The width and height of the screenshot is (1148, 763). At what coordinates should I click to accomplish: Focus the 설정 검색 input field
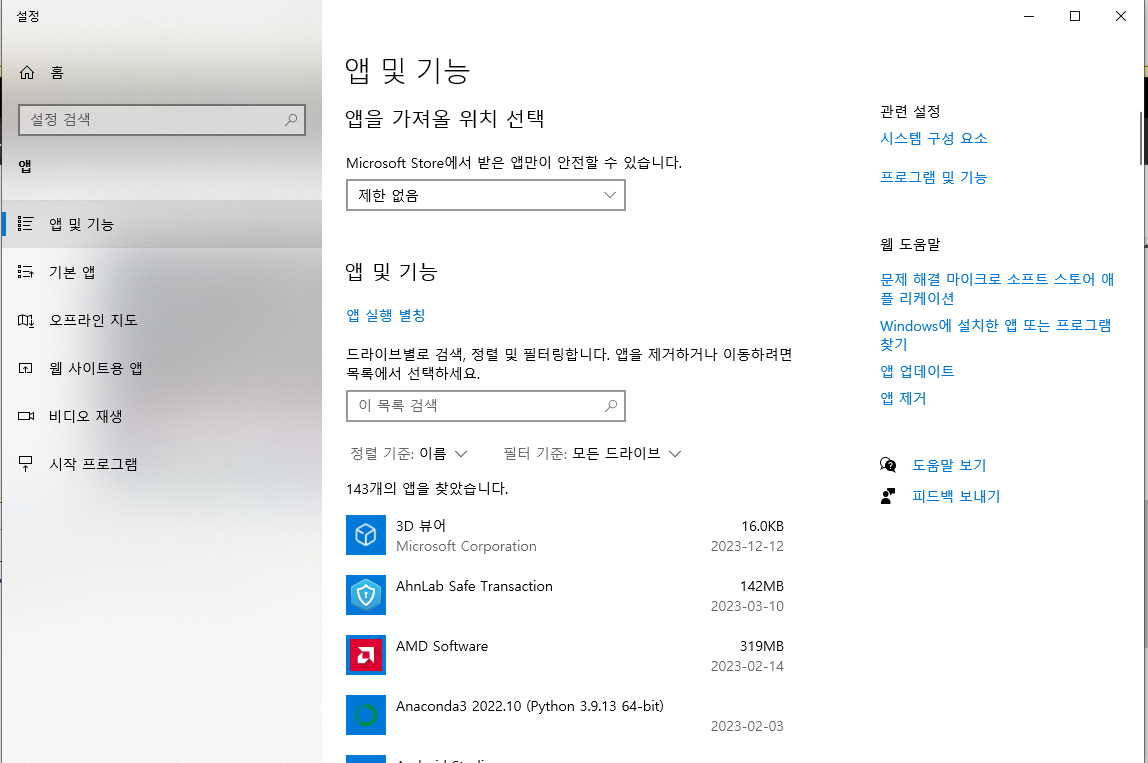(x=162, y=119)
